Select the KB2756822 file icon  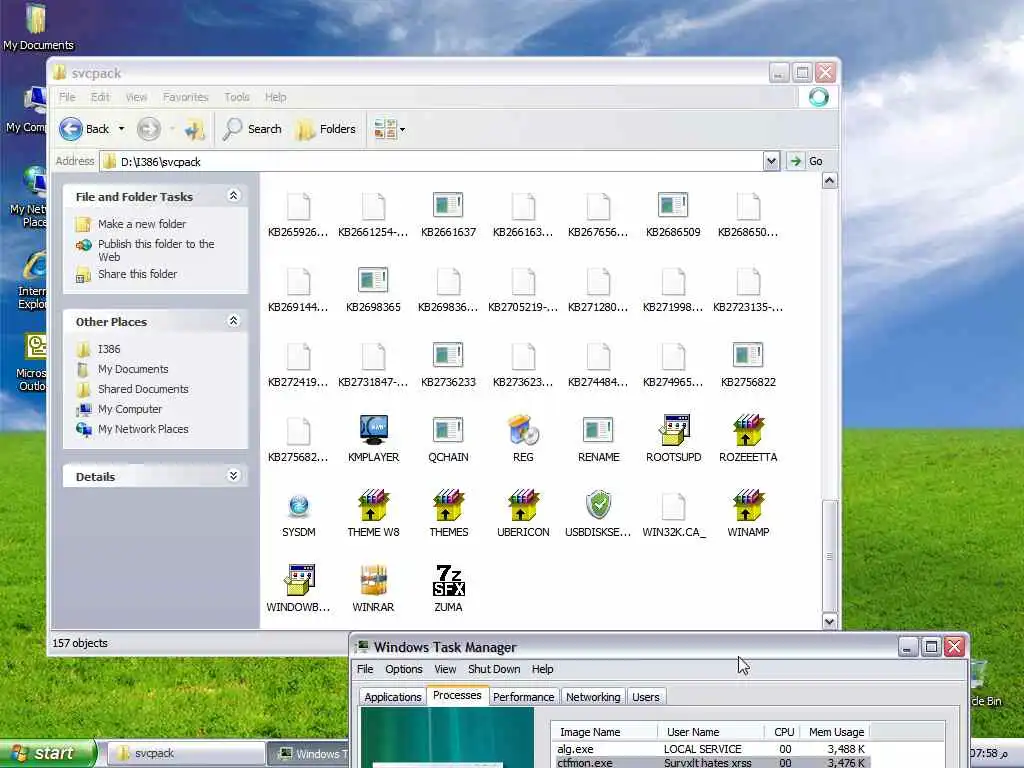pos(748,355)
